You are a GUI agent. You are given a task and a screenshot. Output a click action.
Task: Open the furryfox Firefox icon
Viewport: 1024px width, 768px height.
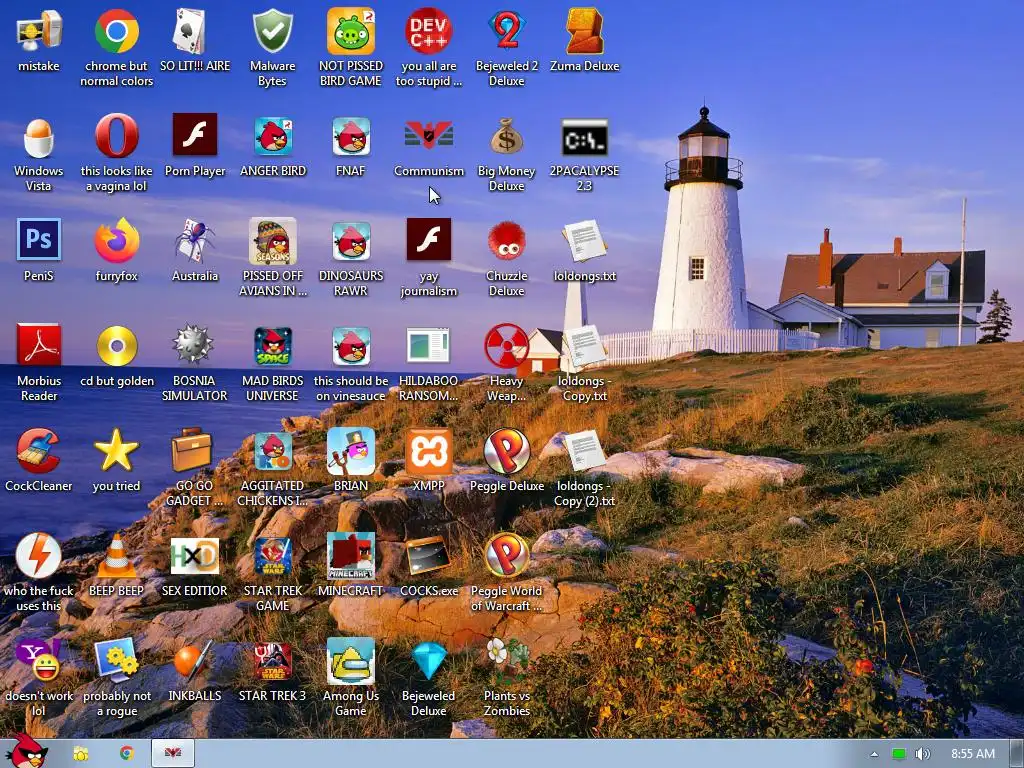116,241
